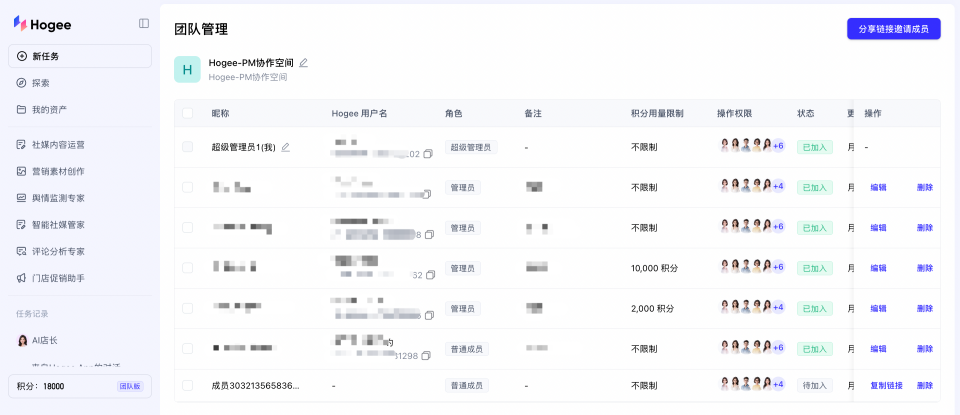This screenshot has height=415, width=960.
Task: Start a 新任务 from the sidebar
Action: [x=80, y=56]
